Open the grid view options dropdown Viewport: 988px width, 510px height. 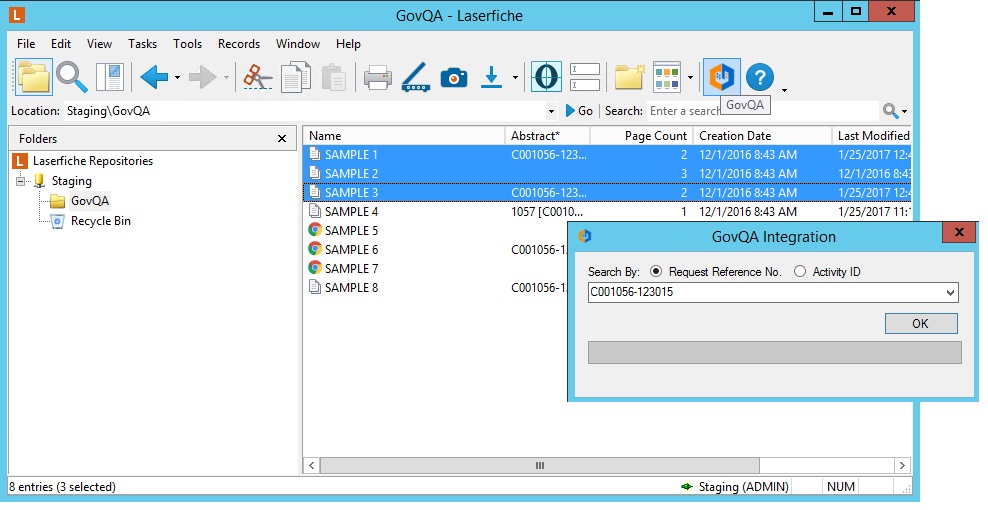pos(690,78)
